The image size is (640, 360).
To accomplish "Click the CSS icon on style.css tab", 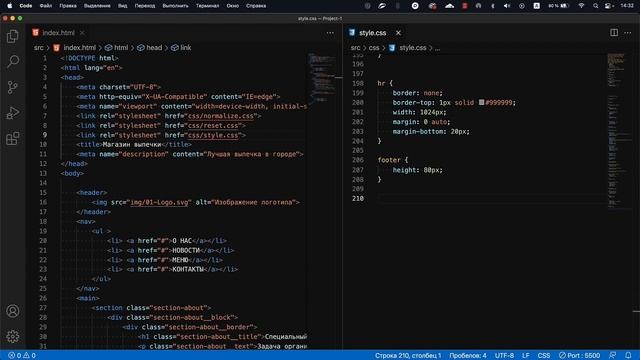I will (352, 33).
